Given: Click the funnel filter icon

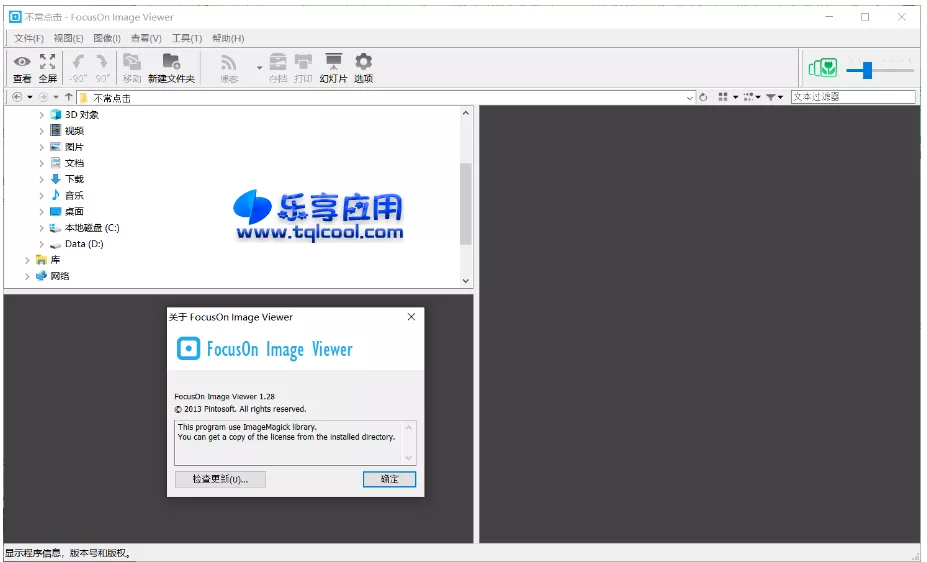Looking at the screenshot, I should tap(771, 97).
